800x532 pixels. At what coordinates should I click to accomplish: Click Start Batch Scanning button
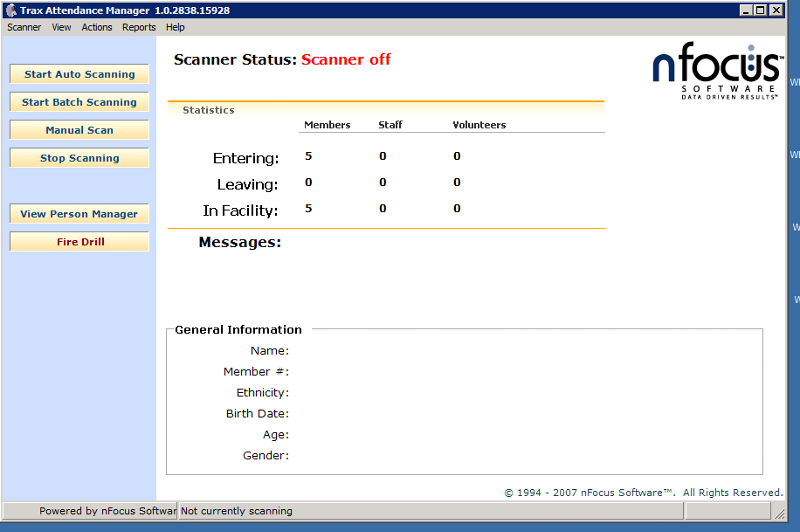(x=80, y=102)
